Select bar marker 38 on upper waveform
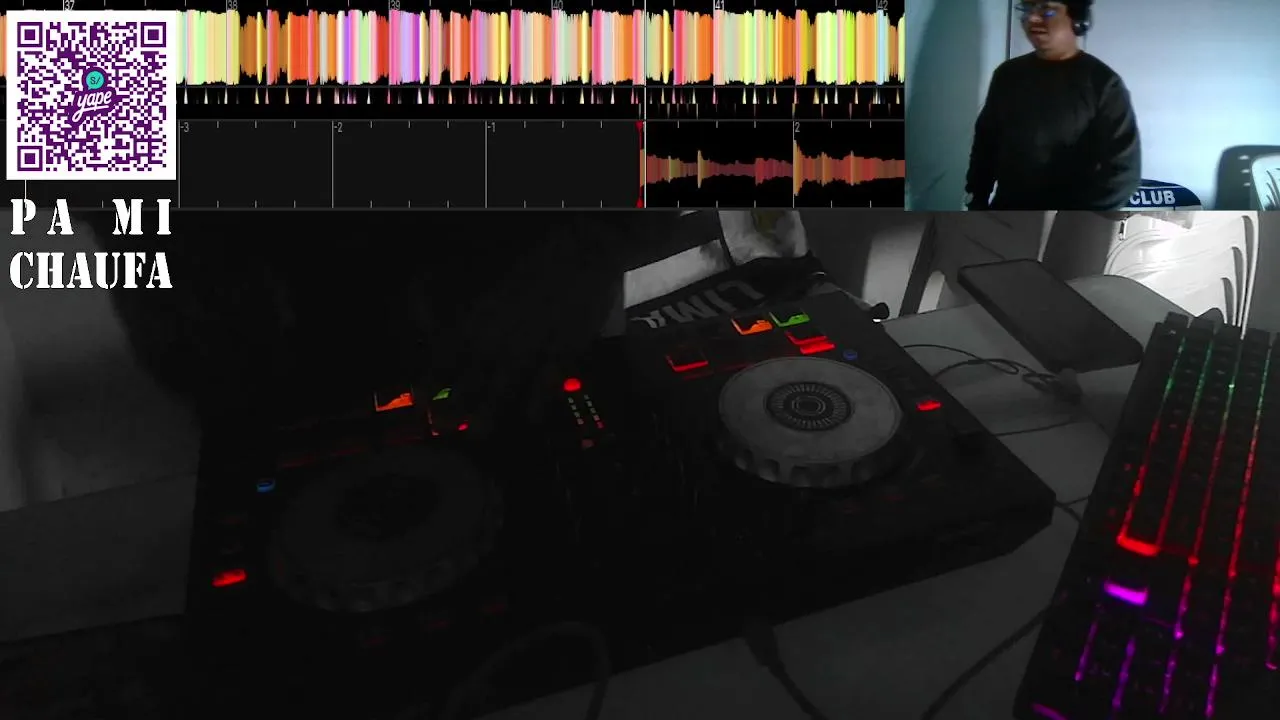This screenshot has width=1280, height=720. (x=232, y=5)
